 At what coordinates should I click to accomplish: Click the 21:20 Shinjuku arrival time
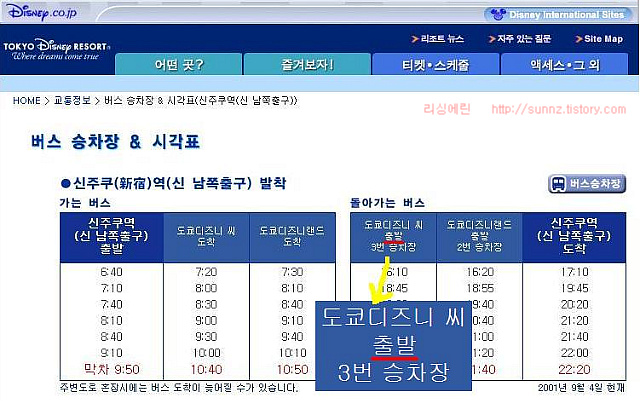[x=574, y=321]
